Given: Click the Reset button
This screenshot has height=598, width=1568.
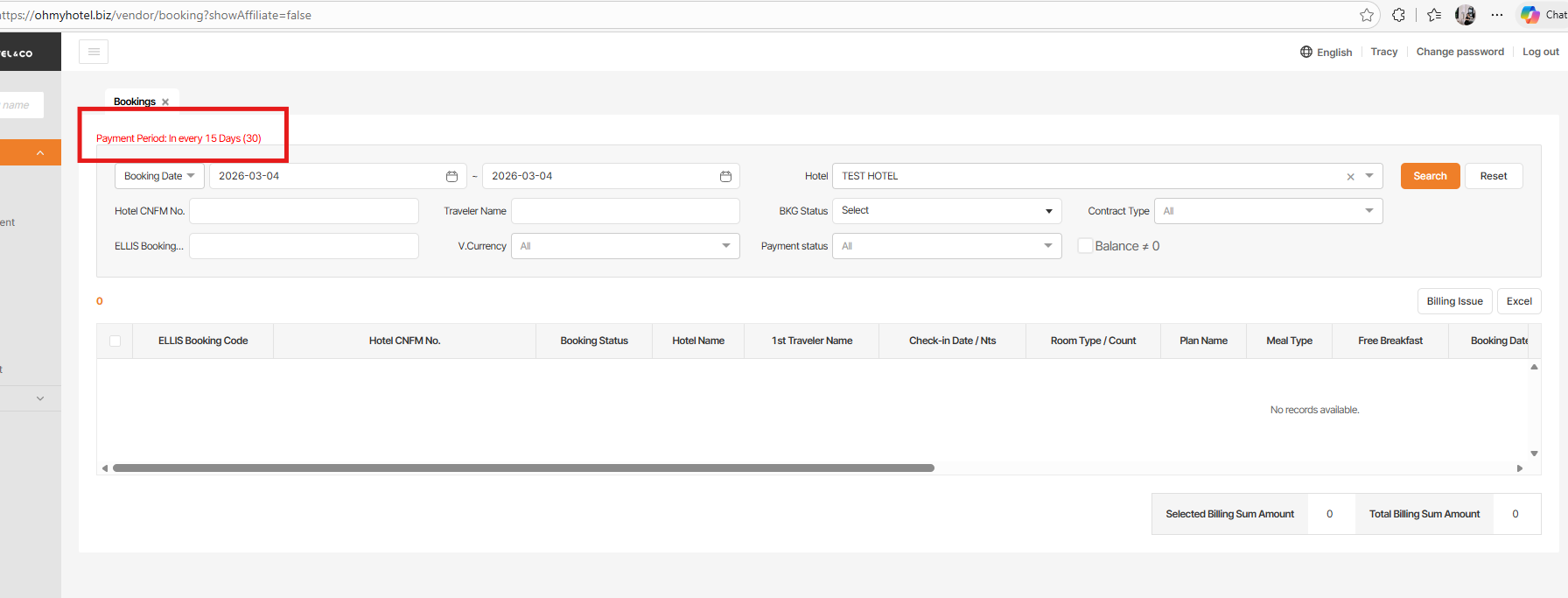Looking at the screenshot, I should click(1494, 176).
